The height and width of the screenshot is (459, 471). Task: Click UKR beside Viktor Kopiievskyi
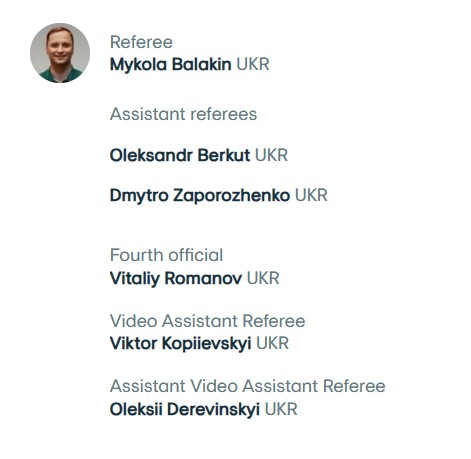click(273, 344)
